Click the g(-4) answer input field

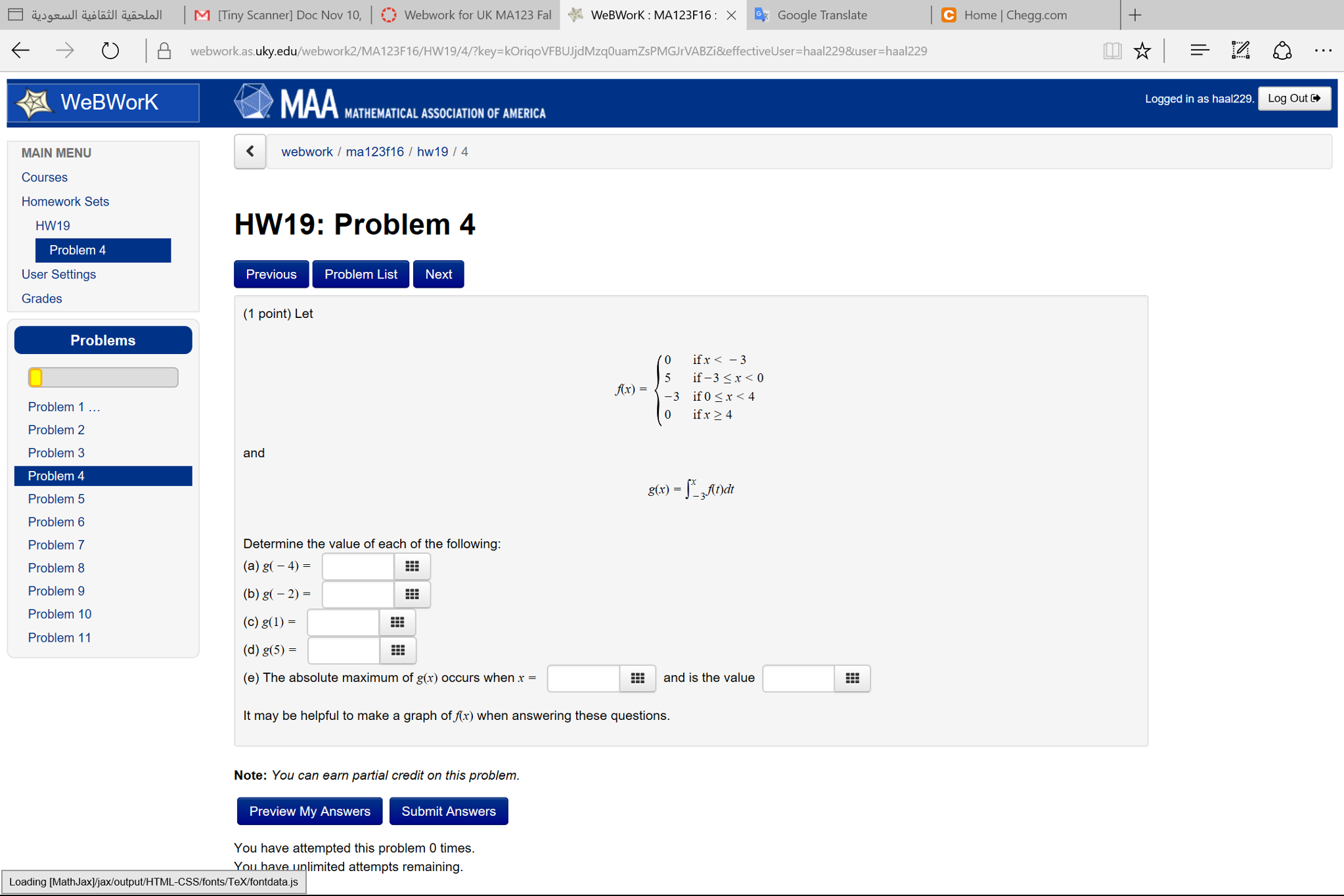point(358,565)
